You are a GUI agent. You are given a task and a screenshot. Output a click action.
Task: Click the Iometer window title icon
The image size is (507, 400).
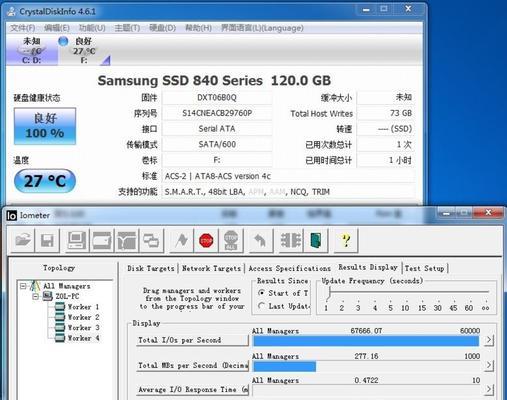(x=12, y=216)
